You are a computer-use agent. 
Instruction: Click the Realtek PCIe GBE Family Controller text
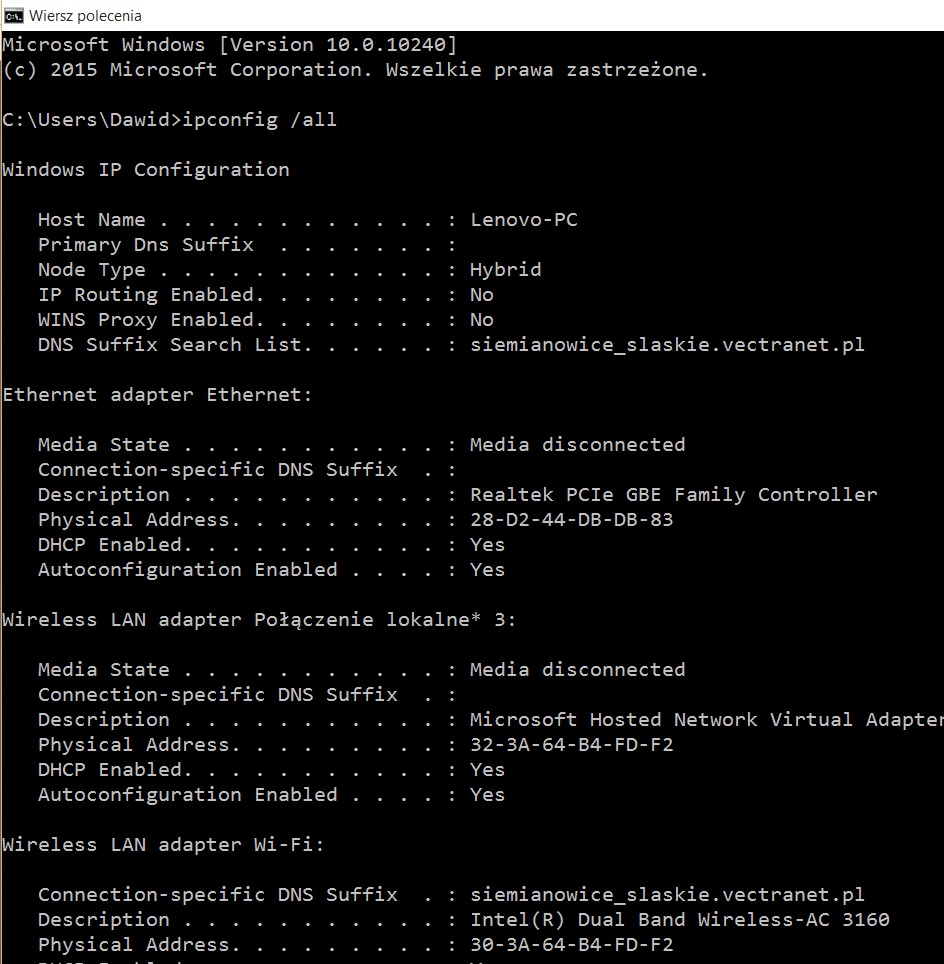(673, 495)
